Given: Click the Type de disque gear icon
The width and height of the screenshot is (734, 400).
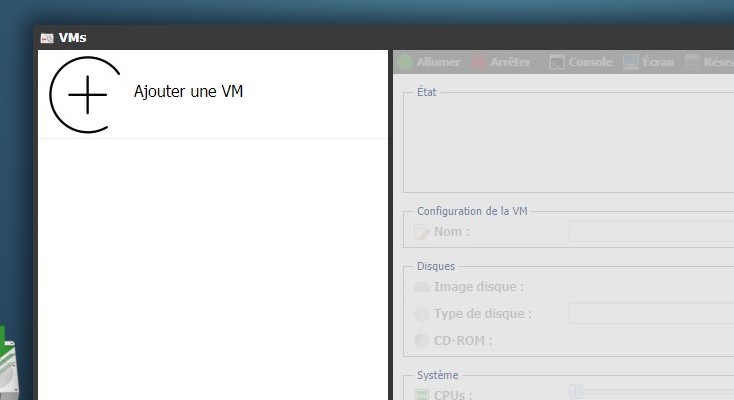Looking at the screenshot, I should (x=421, y=314).
